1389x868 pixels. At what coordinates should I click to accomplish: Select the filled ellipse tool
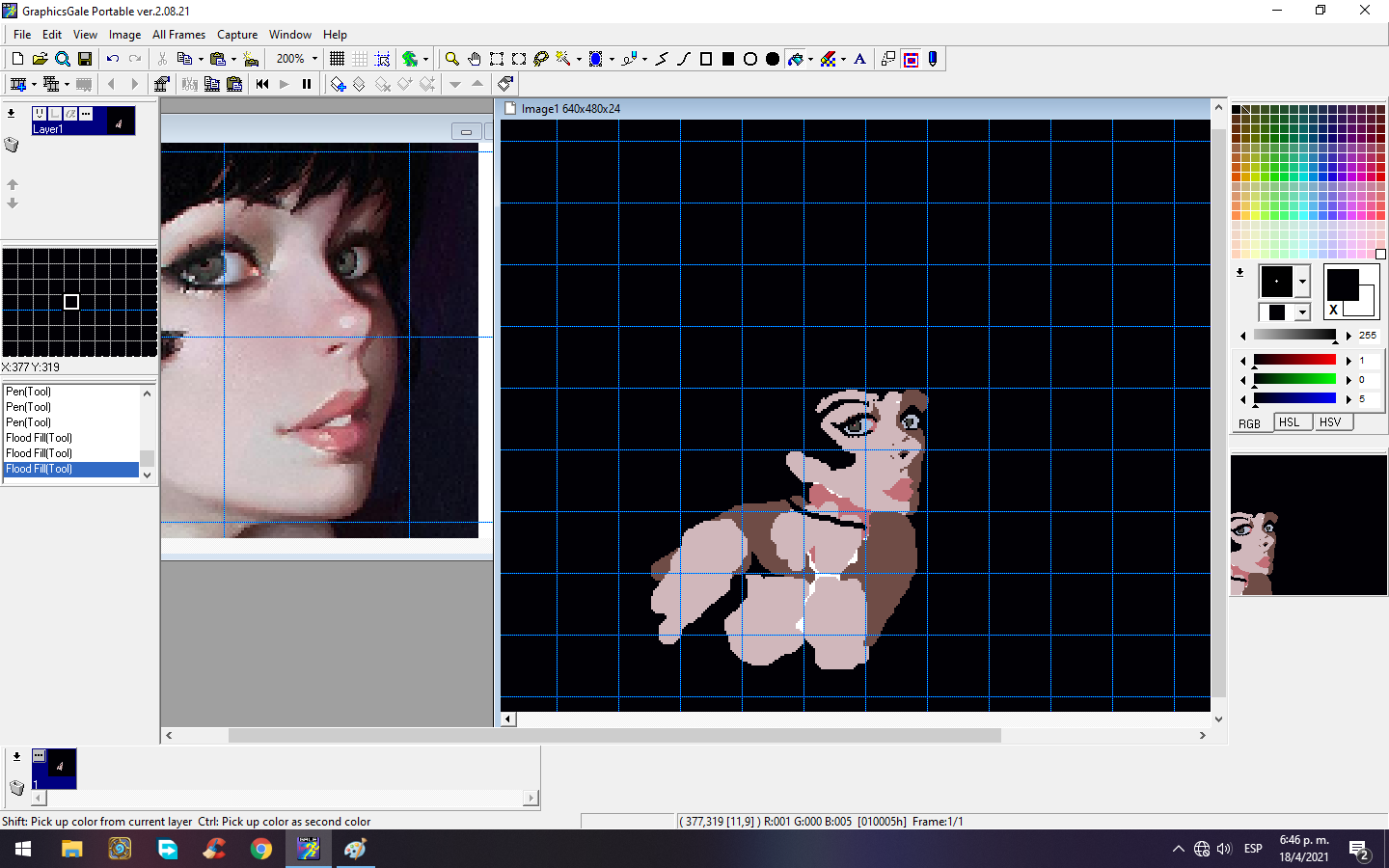[x=773, y=59]
